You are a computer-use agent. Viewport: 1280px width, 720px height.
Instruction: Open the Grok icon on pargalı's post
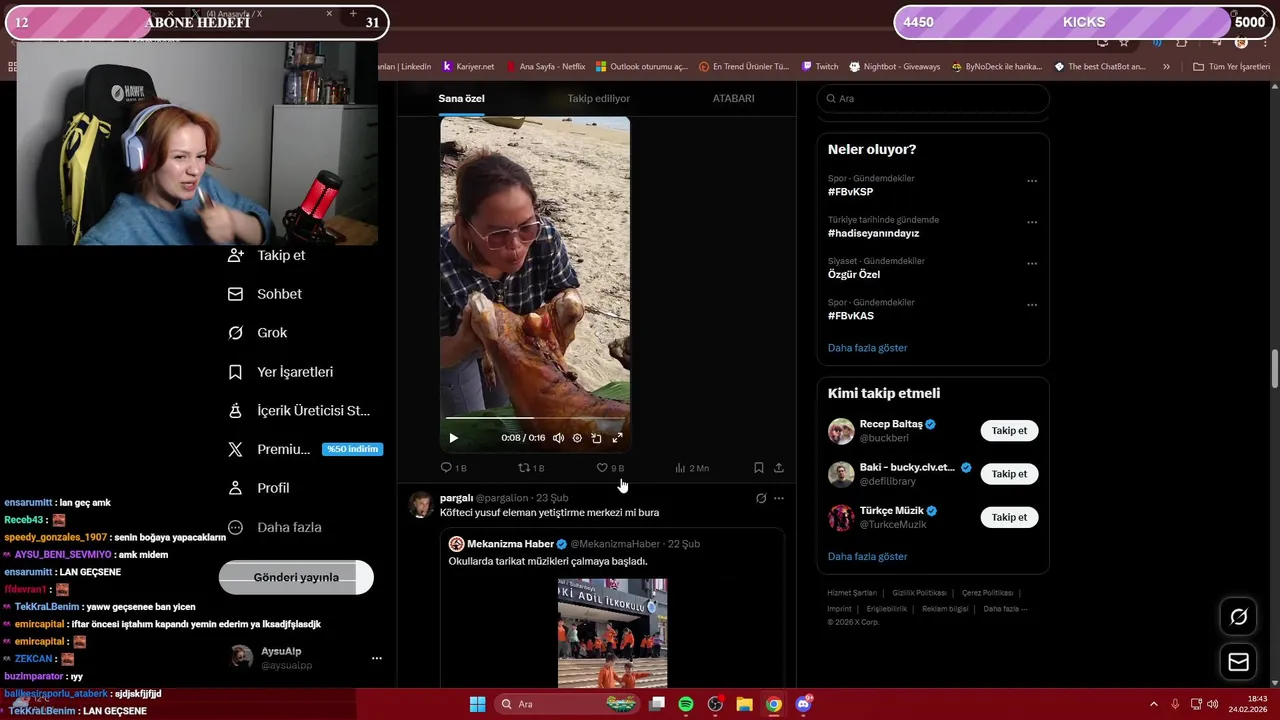(x=761, y=498)
